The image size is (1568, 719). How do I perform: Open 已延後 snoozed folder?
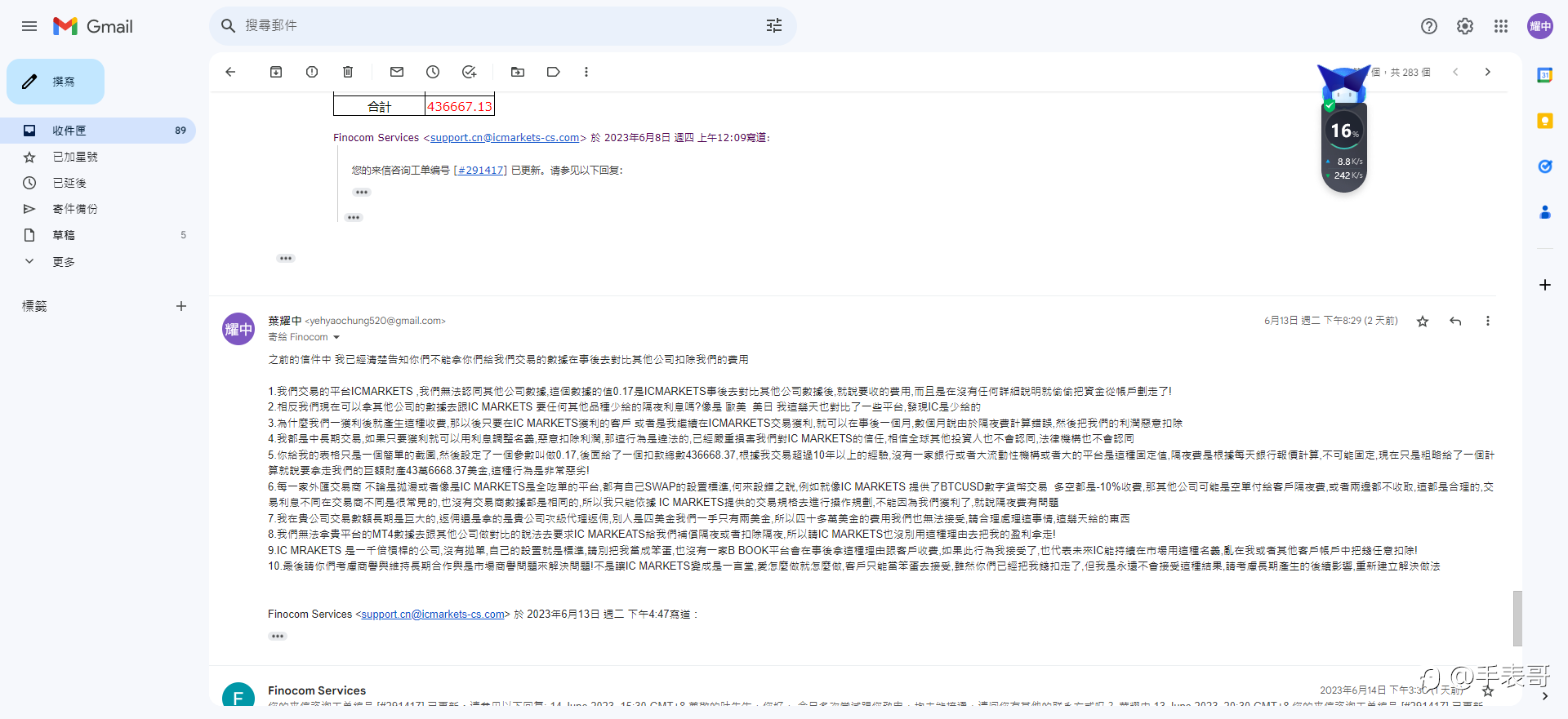coord(98,183)
